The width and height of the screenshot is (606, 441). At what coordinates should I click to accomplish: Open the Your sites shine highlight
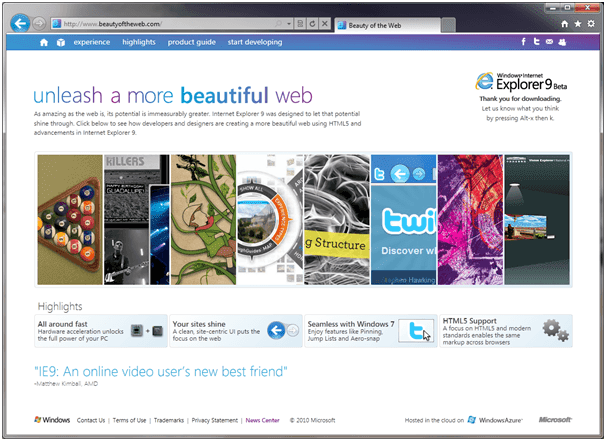tap(236, 331)
